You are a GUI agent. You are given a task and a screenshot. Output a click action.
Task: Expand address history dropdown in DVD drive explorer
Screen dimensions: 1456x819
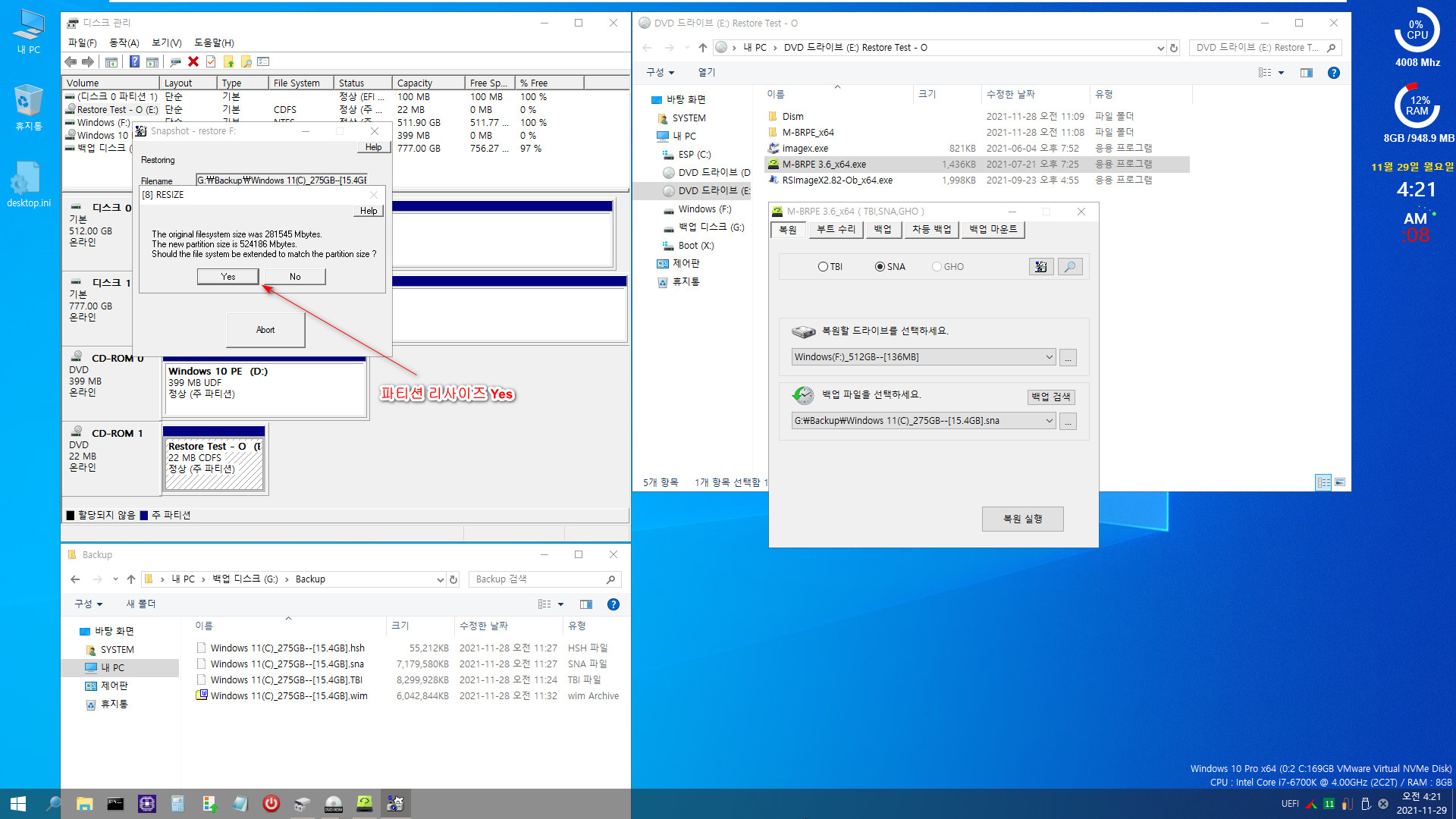click(x=1160, y=48)
